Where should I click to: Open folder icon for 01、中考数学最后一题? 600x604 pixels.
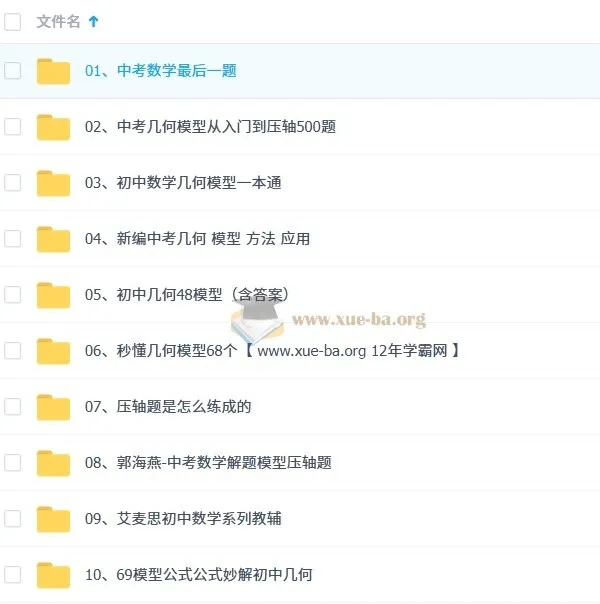tap(54, 71)
